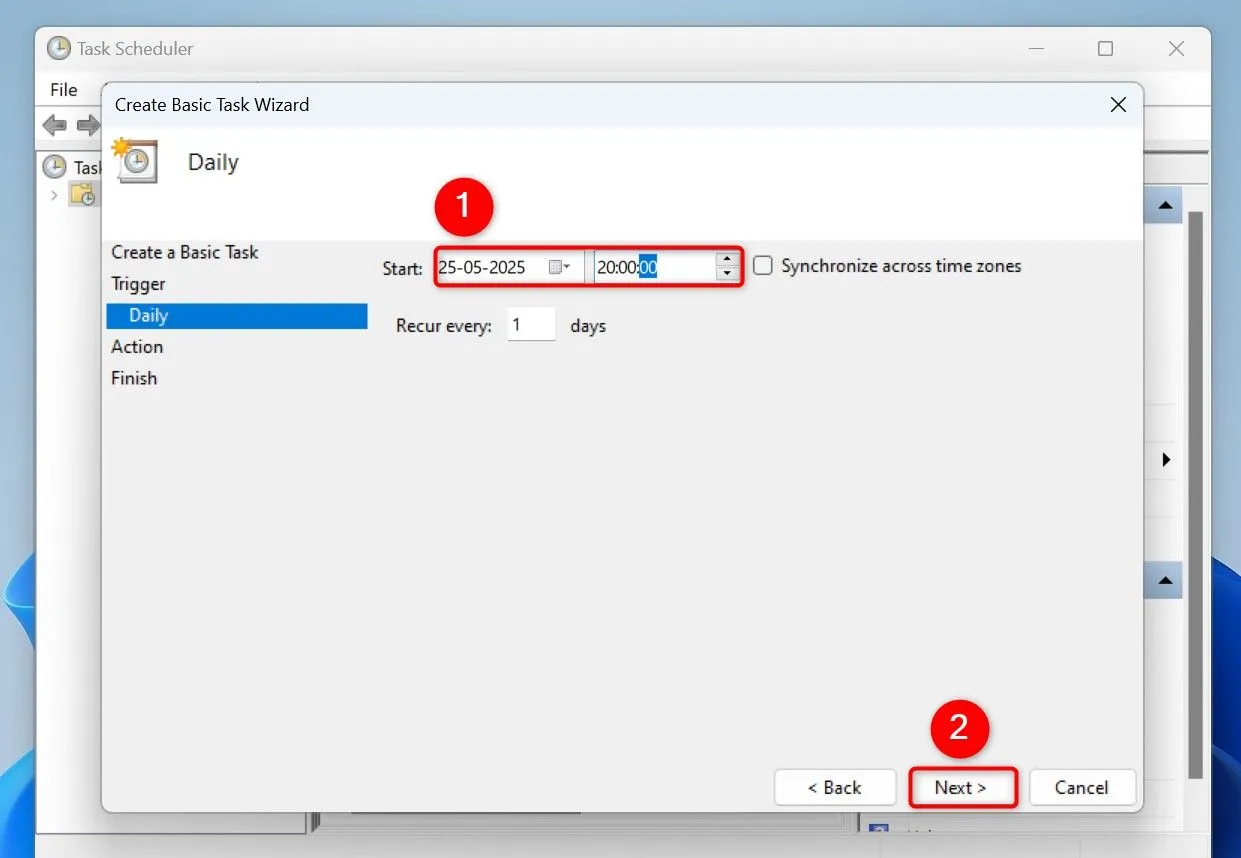Screen dimensions: 1241x858
Task: Select the Action step in wizard sidebar
Action: click(x=137, y=346)
